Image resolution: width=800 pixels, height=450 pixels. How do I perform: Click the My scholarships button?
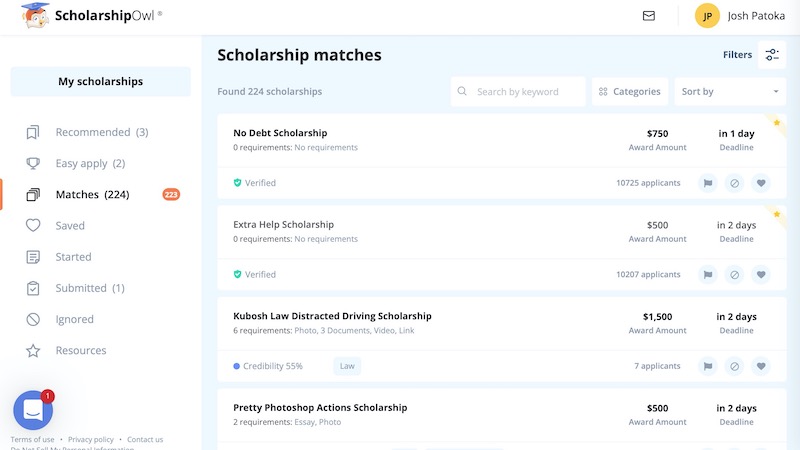tap(100, 82)
